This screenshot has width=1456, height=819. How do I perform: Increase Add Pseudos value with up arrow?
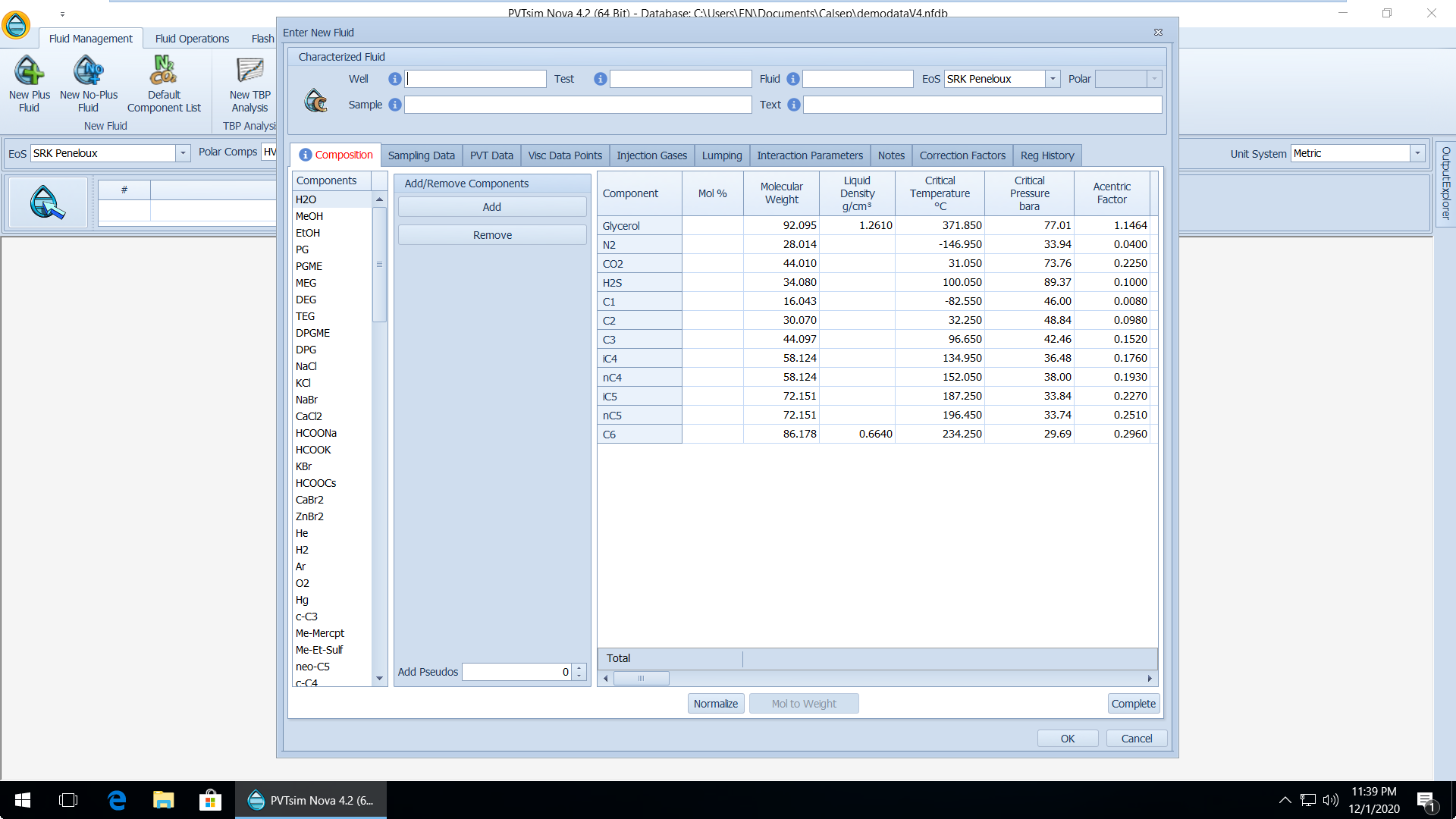tap(579, 667)
